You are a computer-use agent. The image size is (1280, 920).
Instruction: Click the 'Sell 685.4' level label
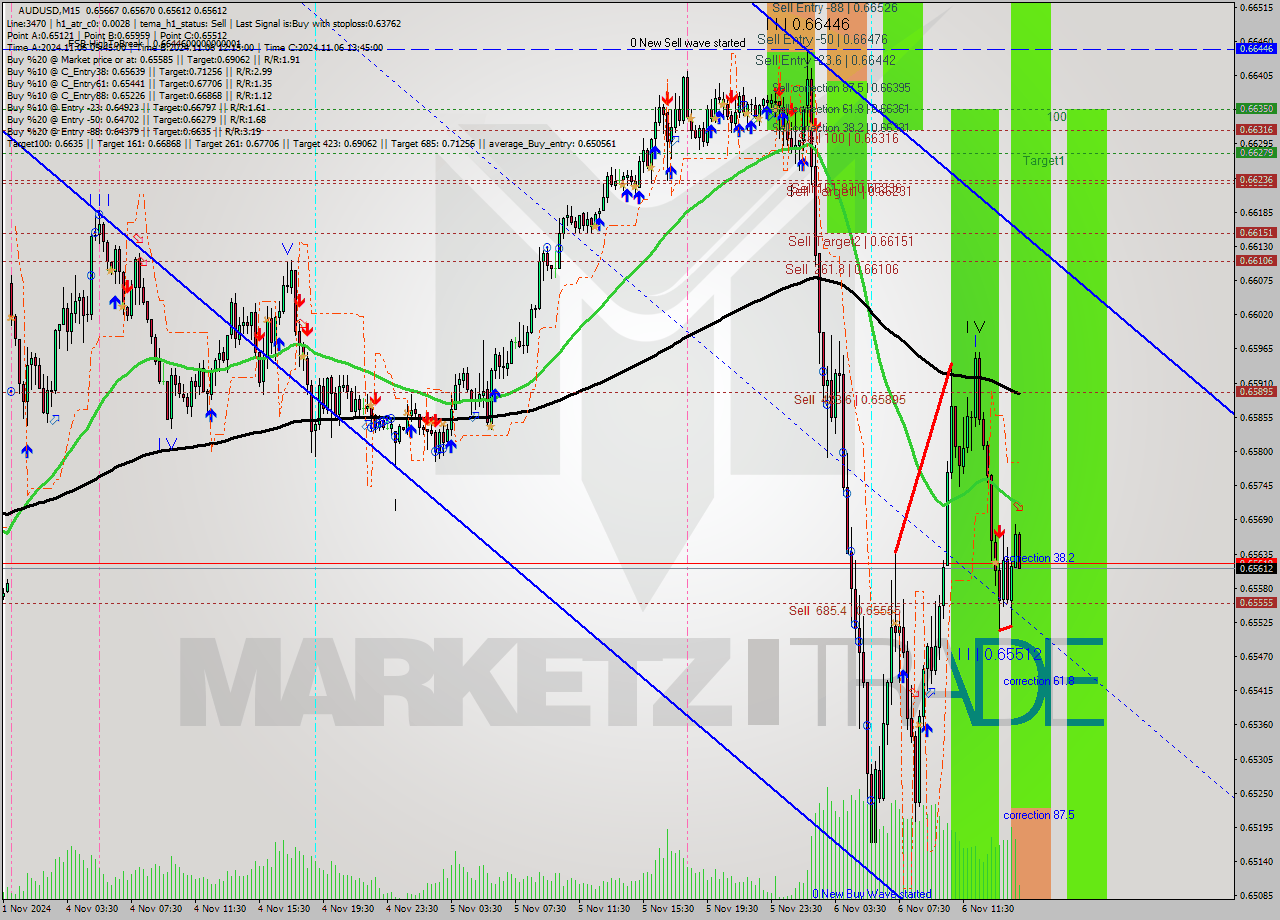tap(844, 610)
